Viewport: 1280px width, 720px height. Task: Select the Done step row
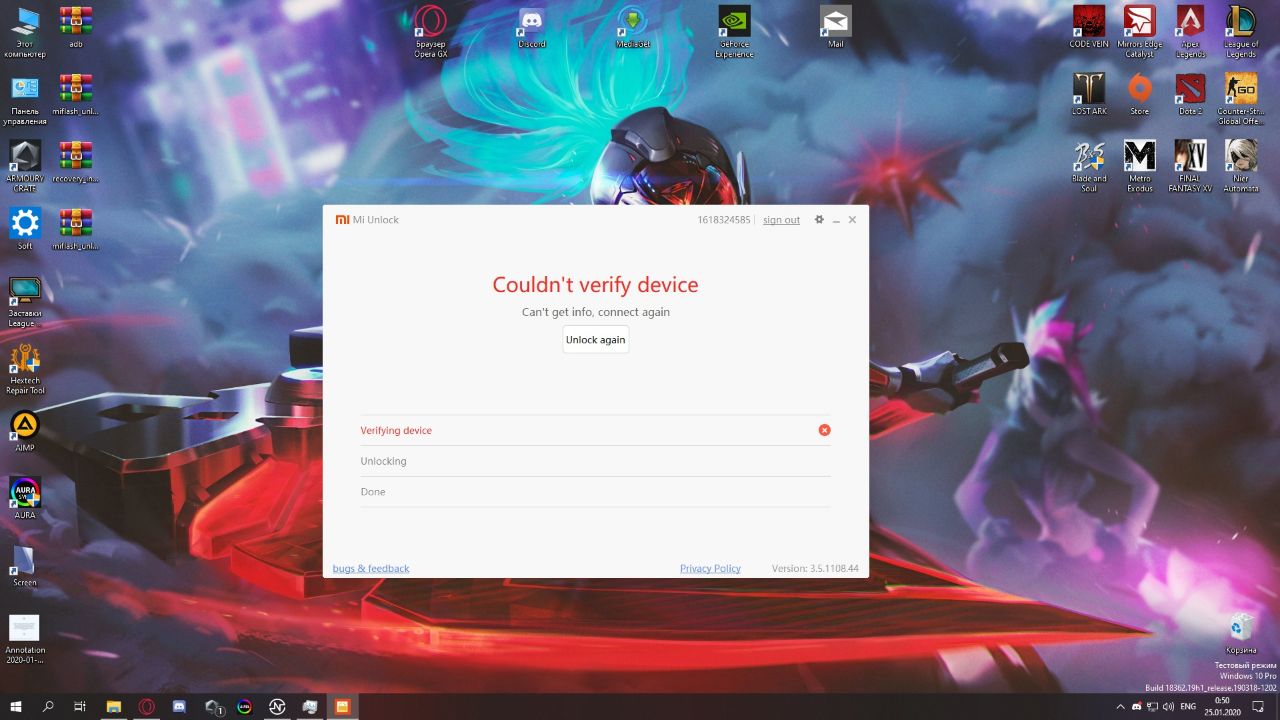pyautogui.click(x=595, y=492)
